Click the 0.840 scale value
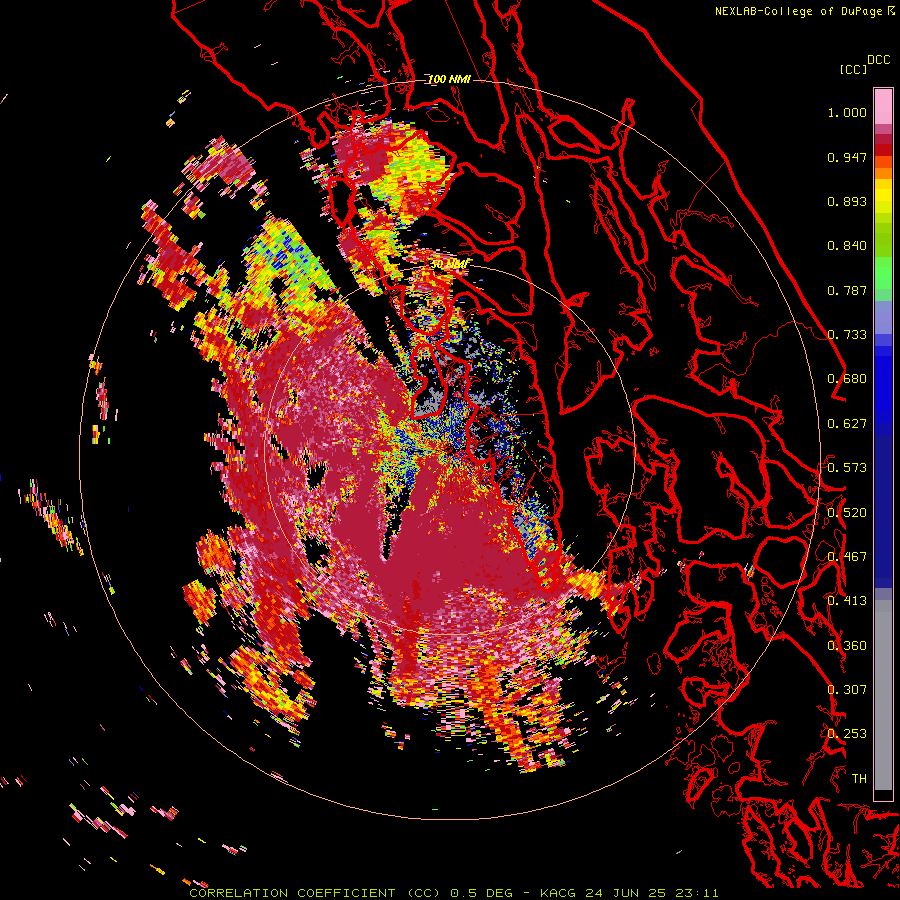Screen dimensions: 900x900 click(847, 246)
